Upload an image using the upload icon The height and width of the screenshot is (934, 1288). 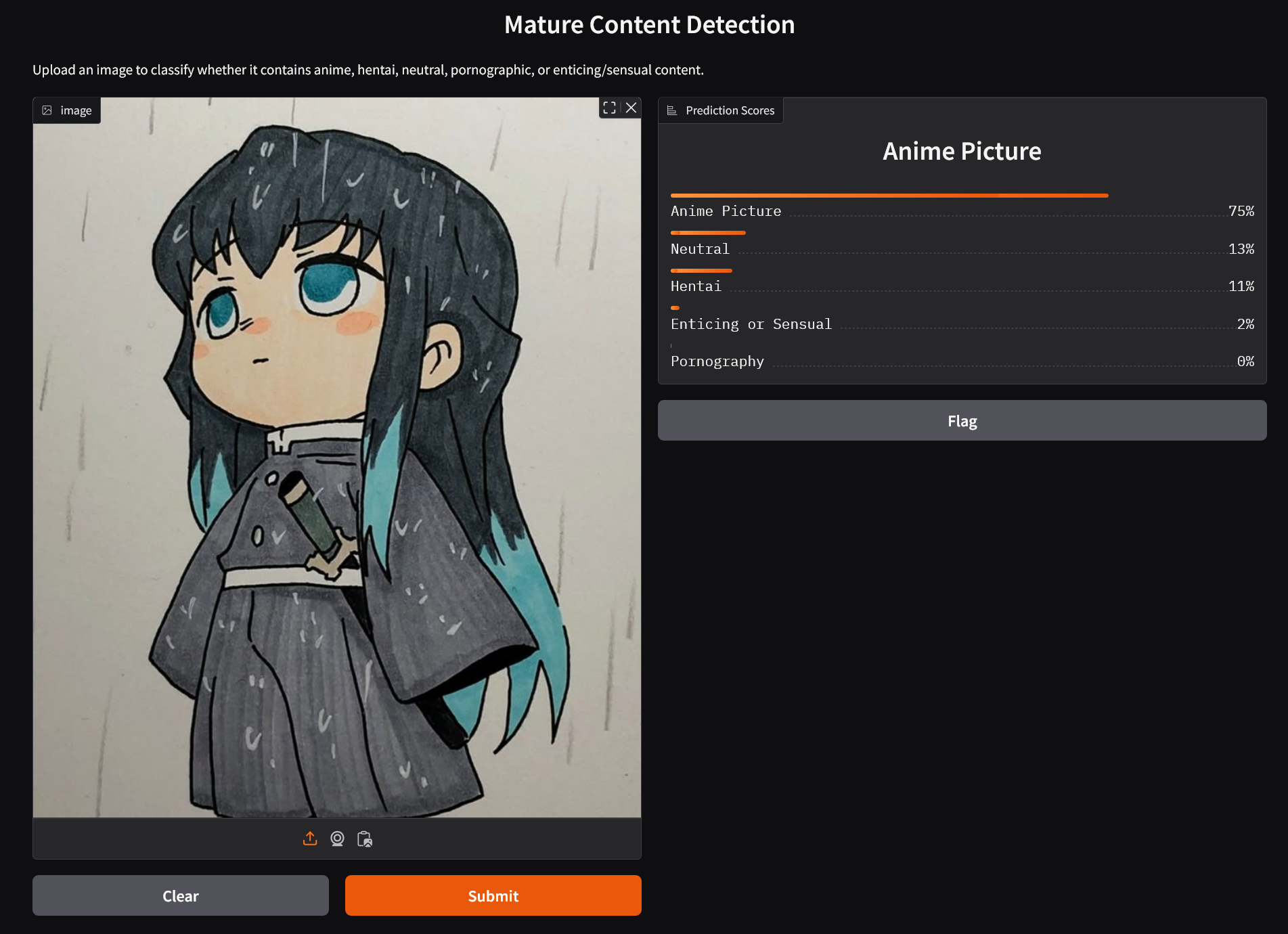click(310, 838)
